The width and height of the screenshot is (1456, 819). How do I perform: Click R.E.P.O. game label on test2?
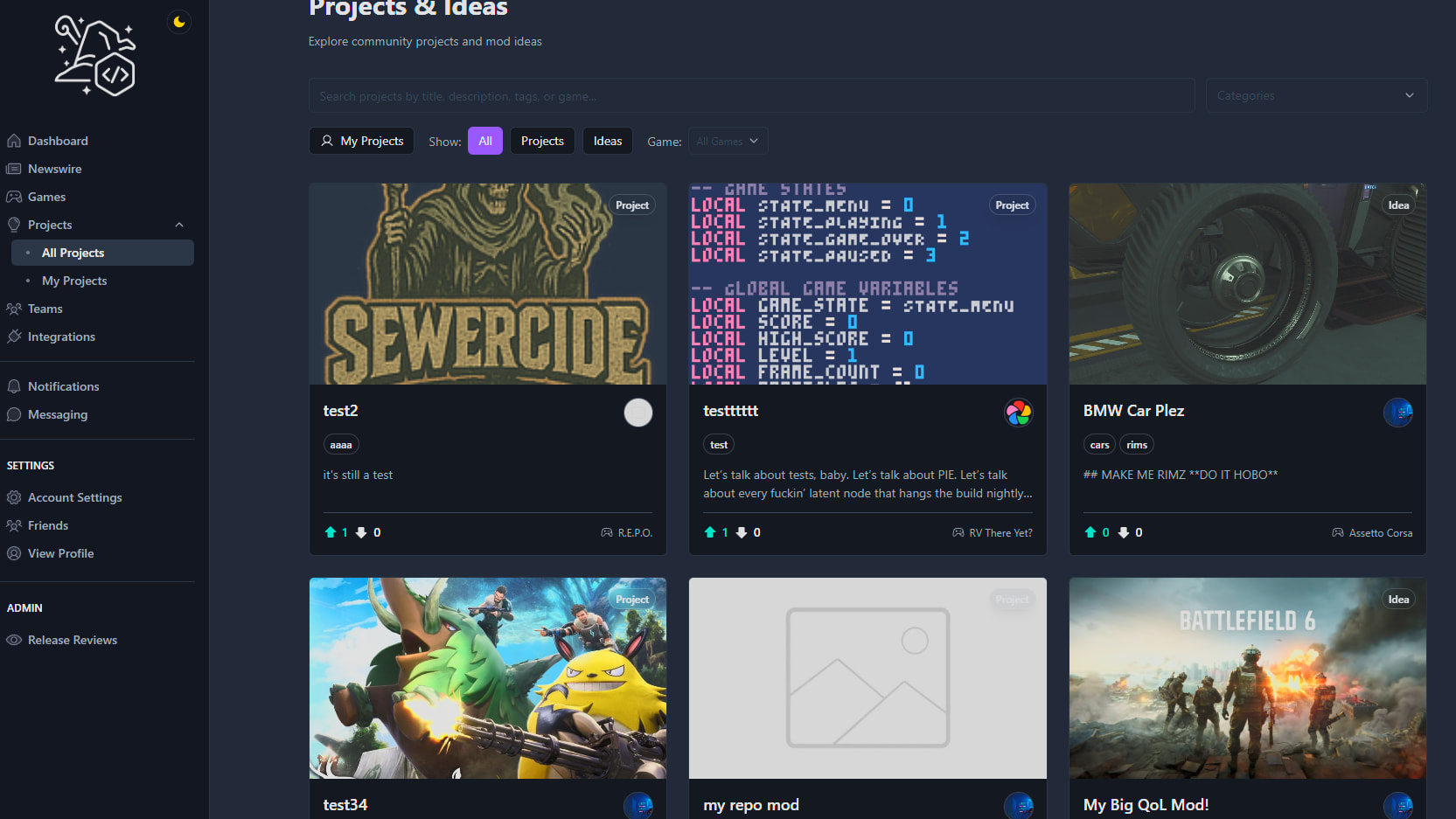(x=626, y=533)
